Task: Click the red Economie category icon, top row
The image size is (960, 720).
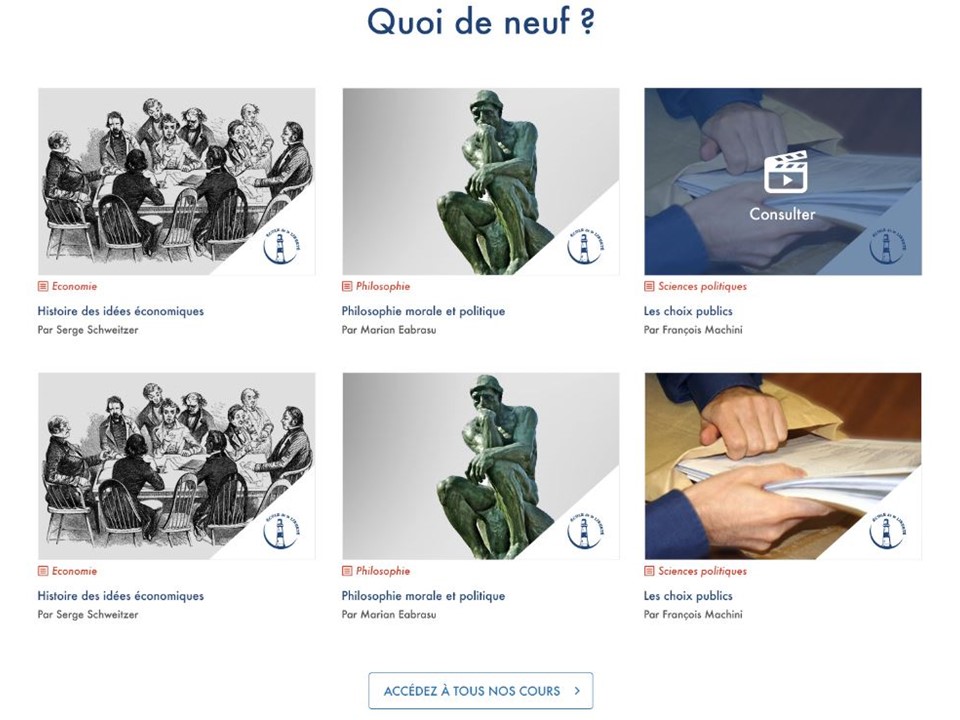Action: click(x=43, y=286)
